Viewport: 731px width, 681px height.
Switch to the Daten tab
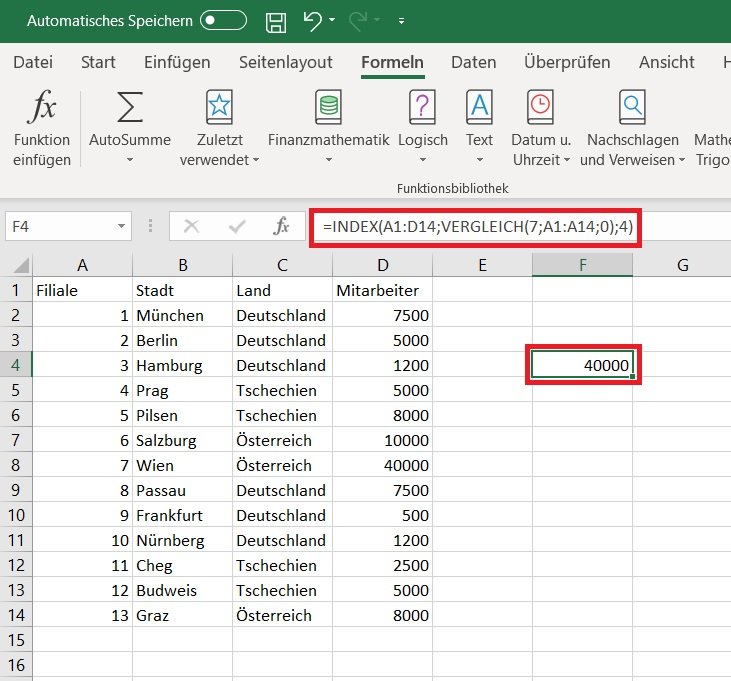(x=473, y=62)
